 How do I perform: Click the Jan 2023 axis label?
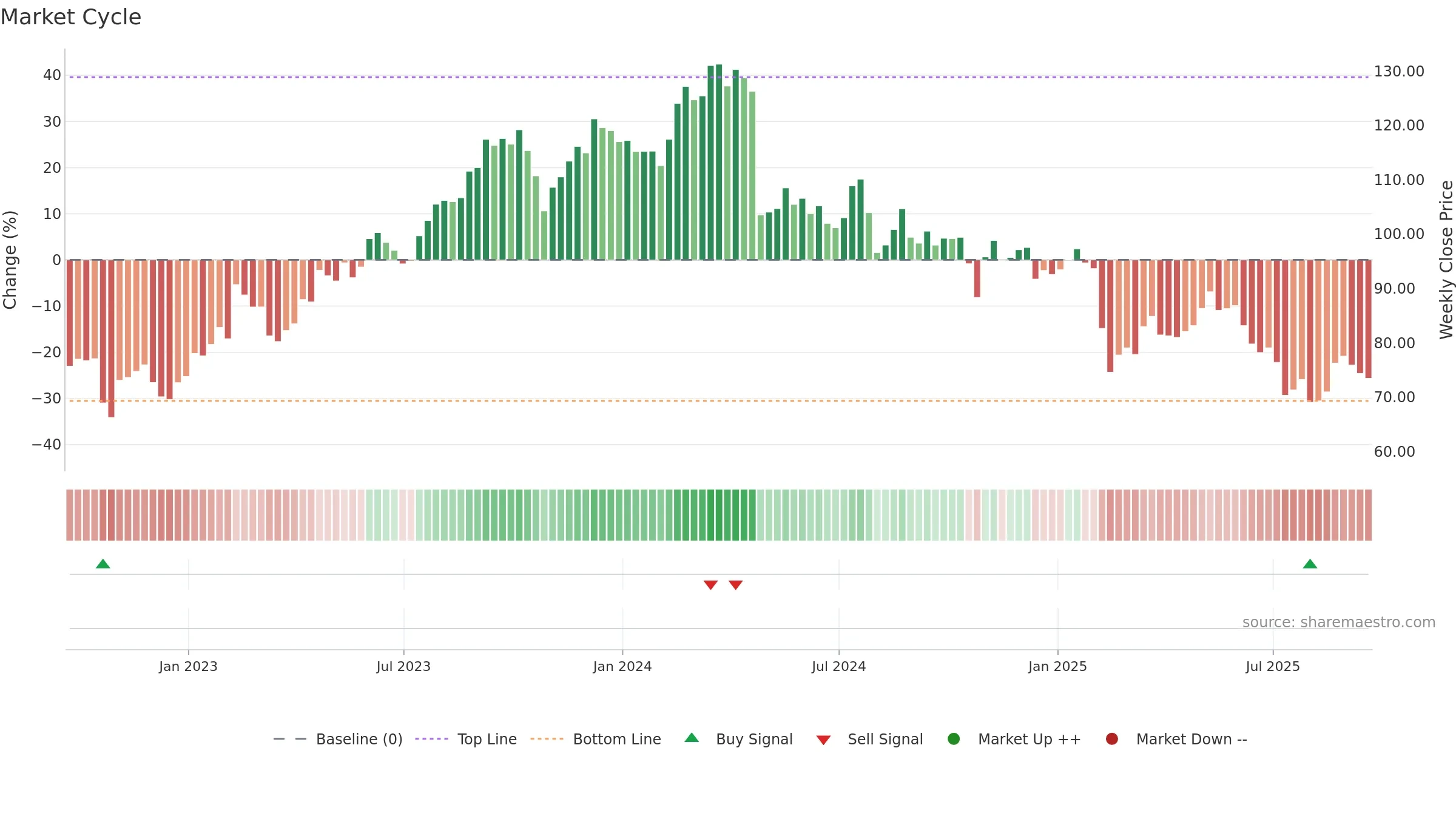tap(188, 667)
